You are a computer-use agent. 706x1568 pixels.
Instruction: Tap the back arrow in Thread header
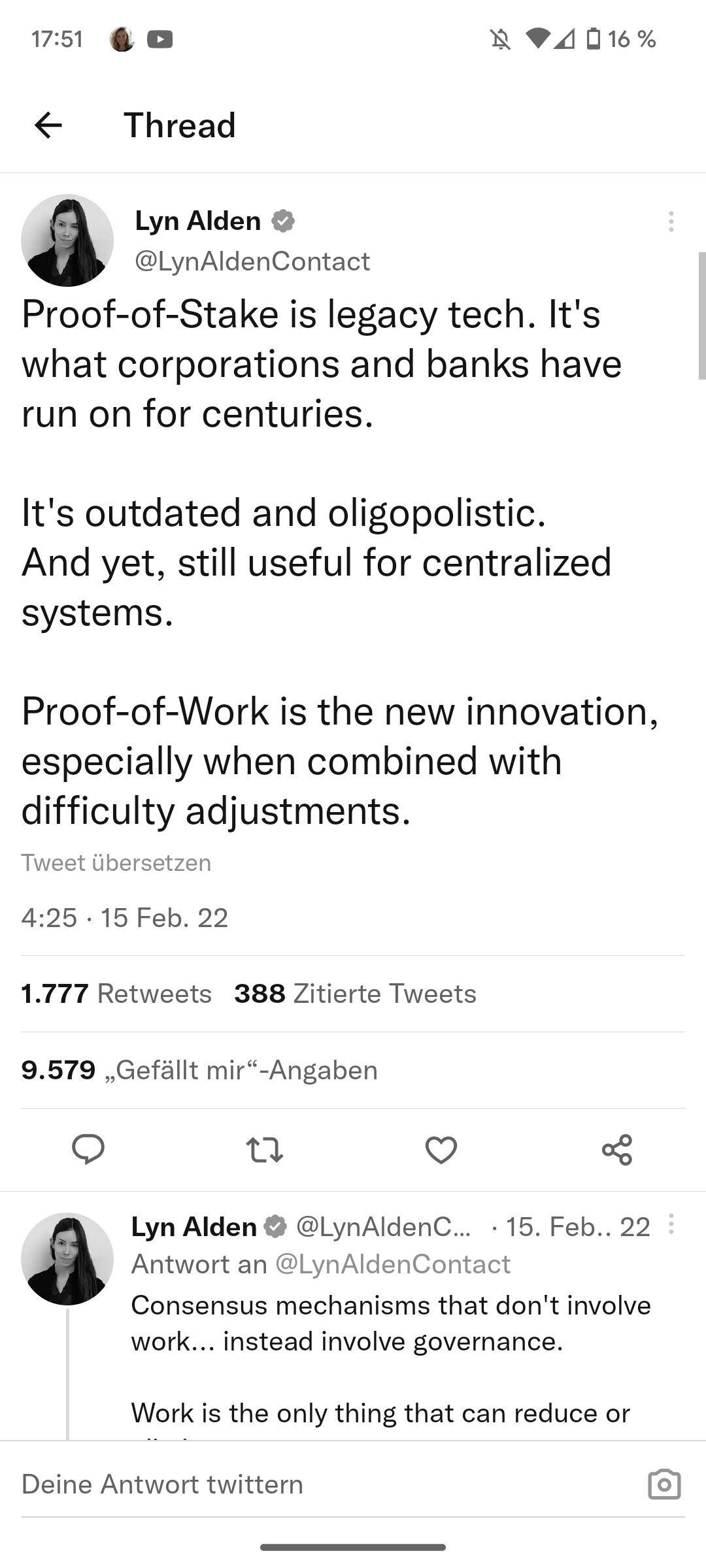click(x=48, y=125)
